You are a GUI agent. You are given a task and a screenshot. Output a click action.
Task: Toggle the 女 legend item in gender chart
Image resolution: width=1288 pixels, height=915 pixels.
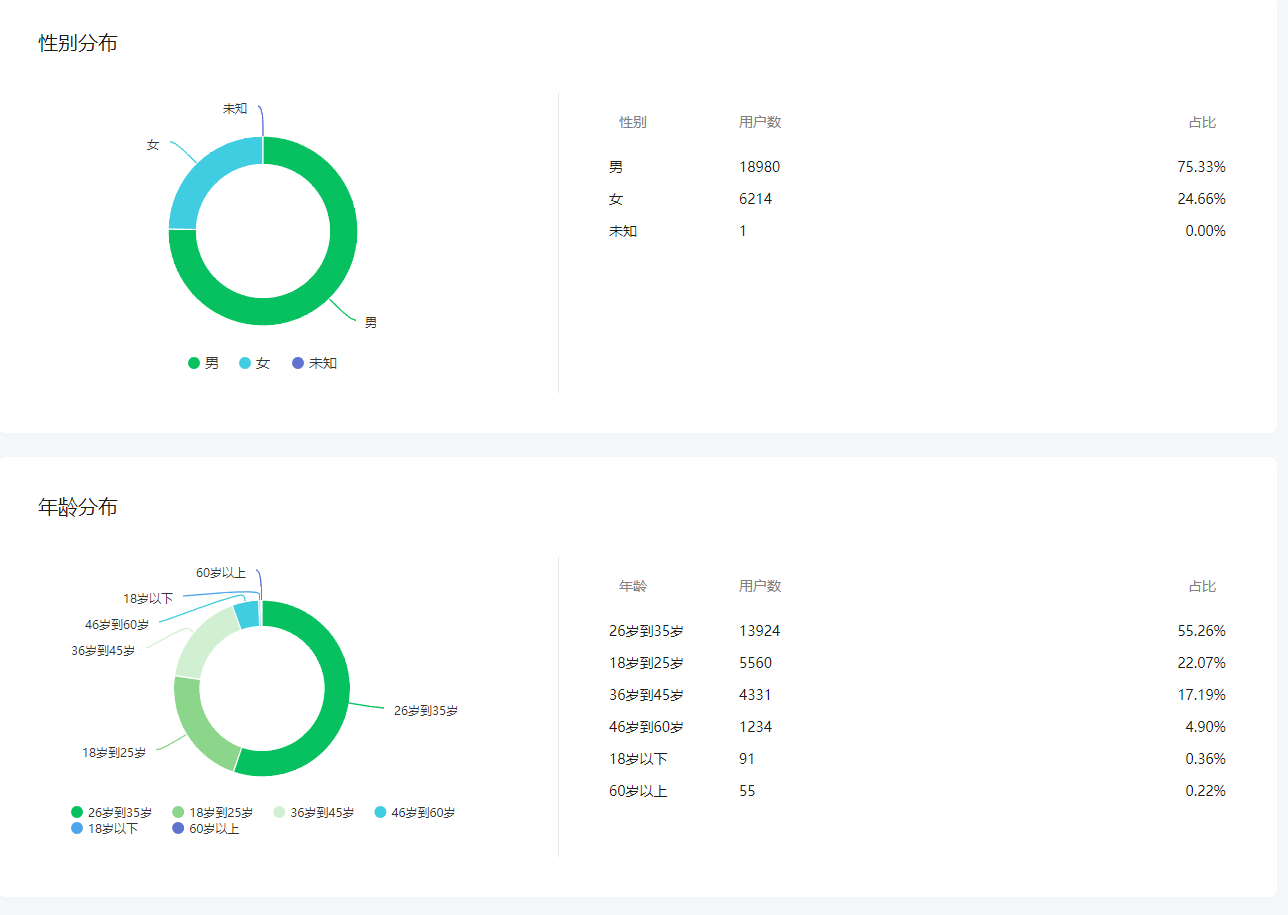(254, 363)
